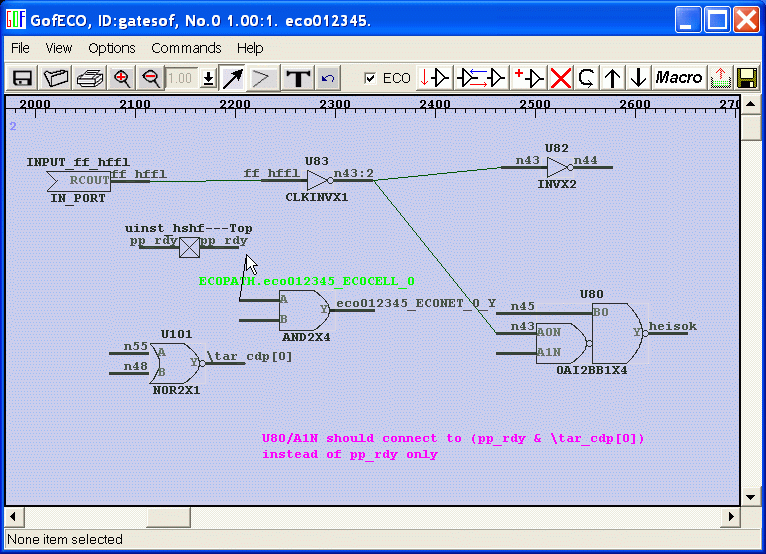
Task: Open the Commands menu
Action: pos(186,48)
